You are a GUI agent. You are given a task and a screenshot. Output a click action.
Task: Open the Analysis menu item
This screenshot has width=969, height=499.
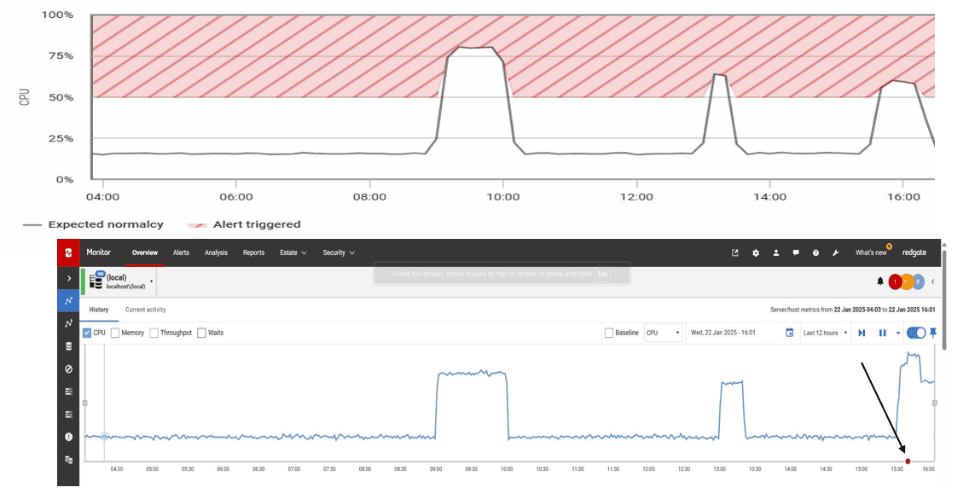(x=216, y=253)
